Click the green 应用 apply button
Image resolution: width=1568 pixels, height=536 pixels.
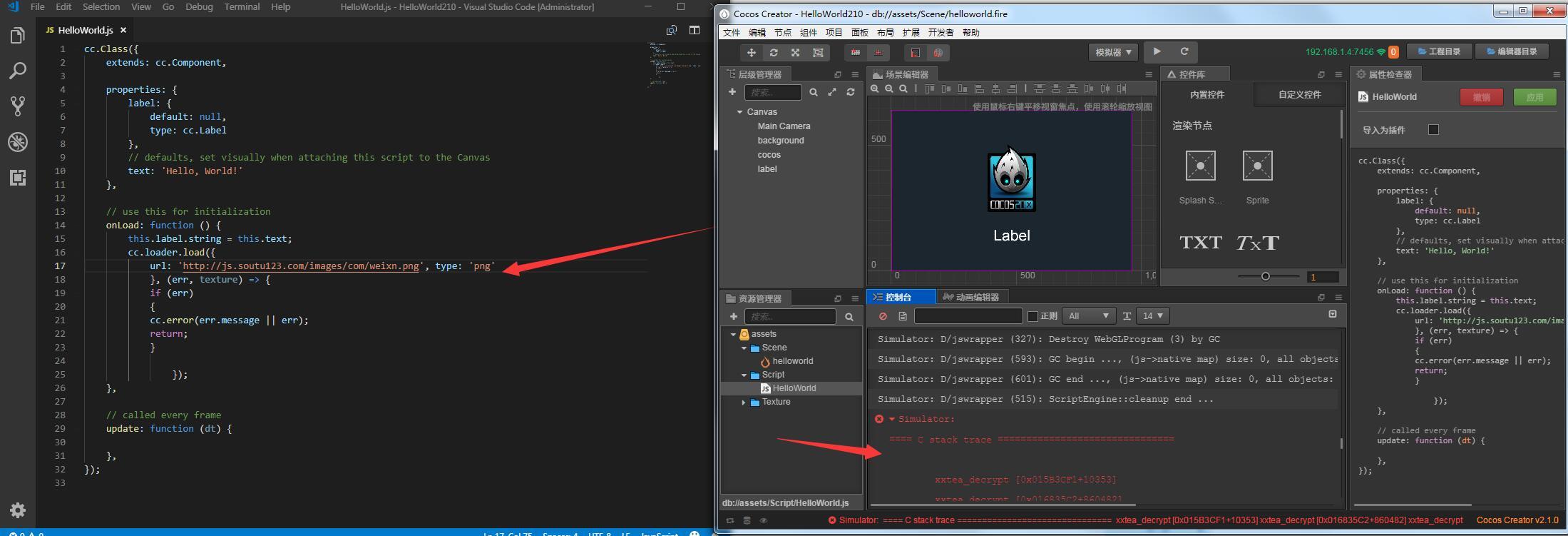click(x=1534, y=97)
